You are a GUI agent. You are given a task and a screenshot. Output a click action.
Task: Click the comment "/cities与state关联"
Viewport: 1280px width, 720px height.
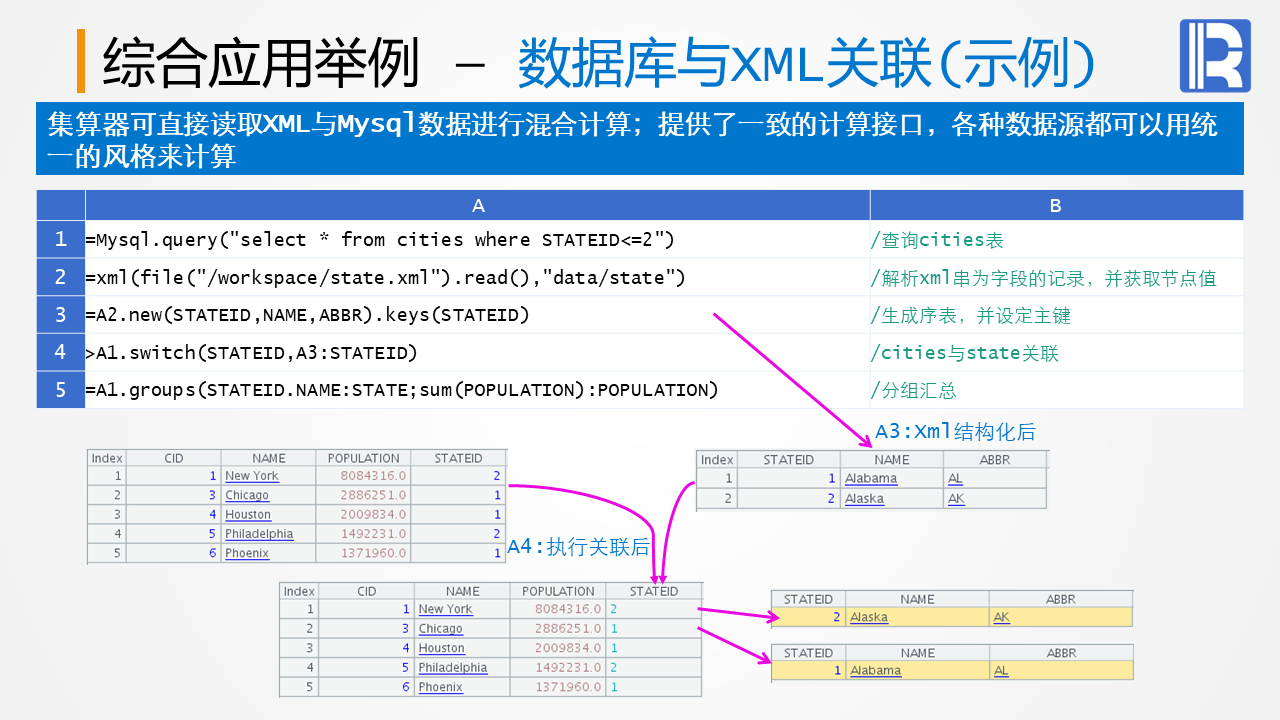964,353
